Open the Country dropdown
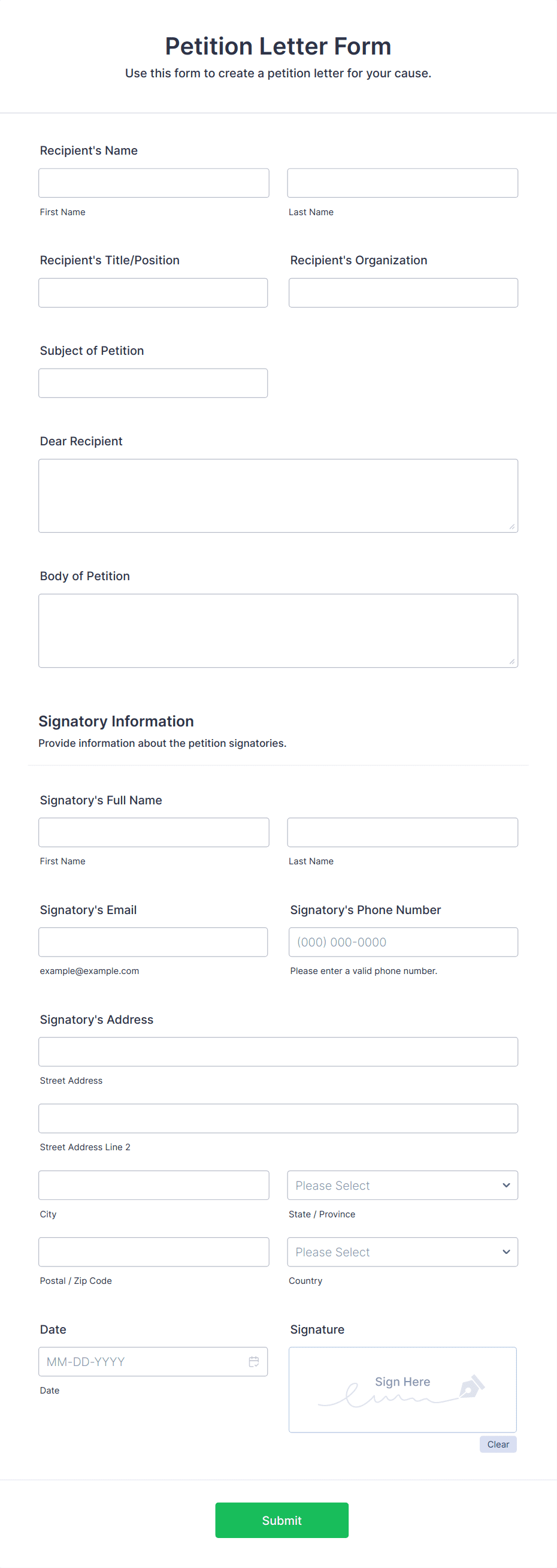Viewport: 557px width, 1568px height. coord(402,1252)
